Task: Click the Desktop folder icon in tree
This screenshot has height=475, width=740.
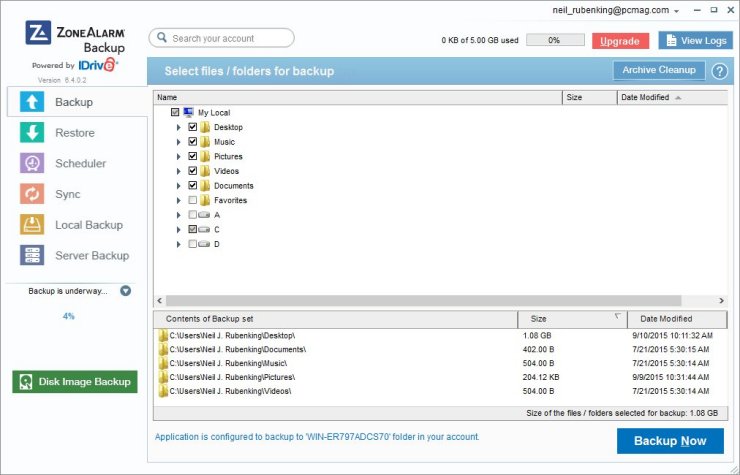Action: coord(205,127)
